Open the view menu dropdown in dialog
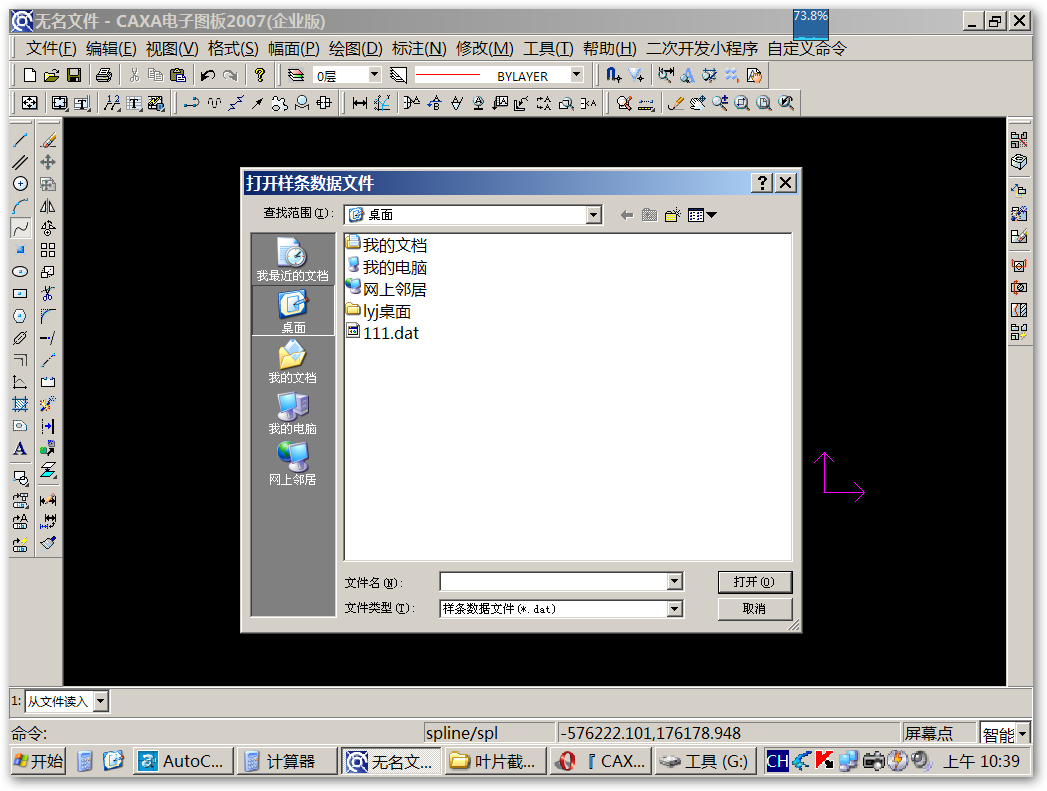 click(x=702, y=215)
